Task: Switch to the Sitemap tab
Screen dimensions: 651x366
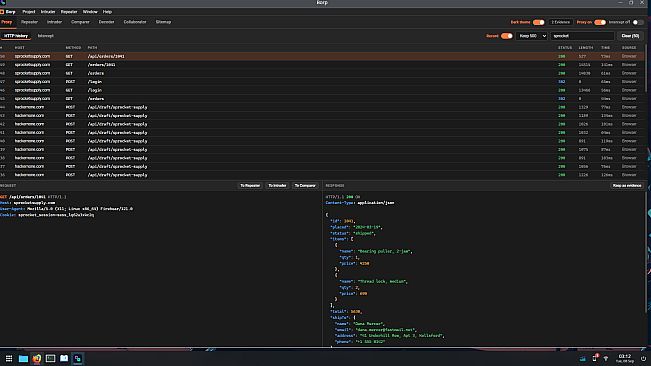Action: (163, 22)
